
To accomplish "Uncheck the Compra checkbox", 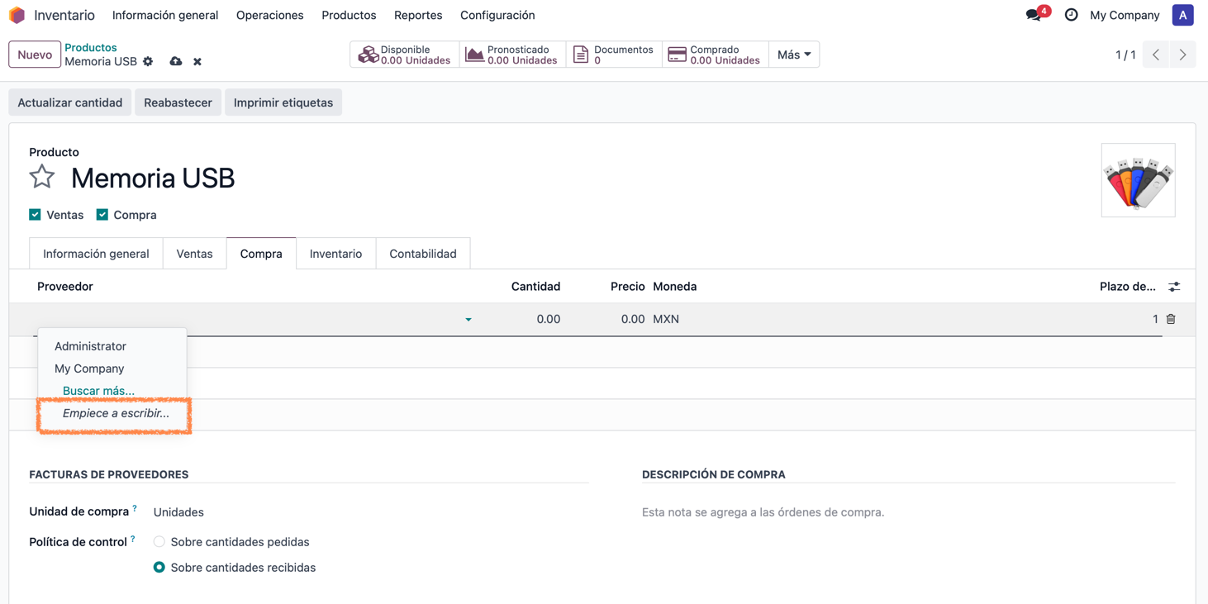I will pyautogui.click(x=102, y=215).
